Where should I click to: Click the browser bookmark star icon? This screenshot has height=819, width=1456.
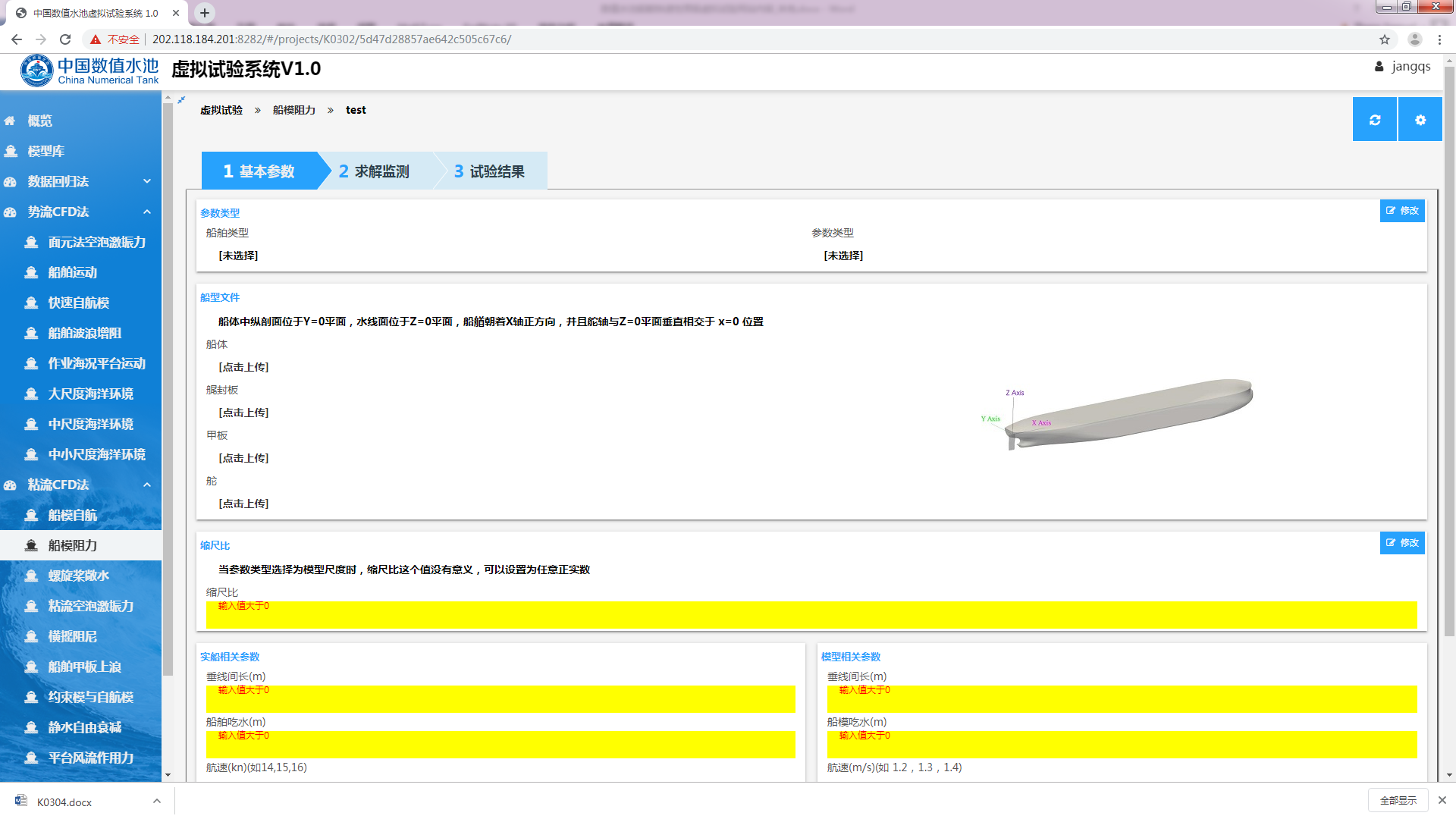coord(1384,39)
